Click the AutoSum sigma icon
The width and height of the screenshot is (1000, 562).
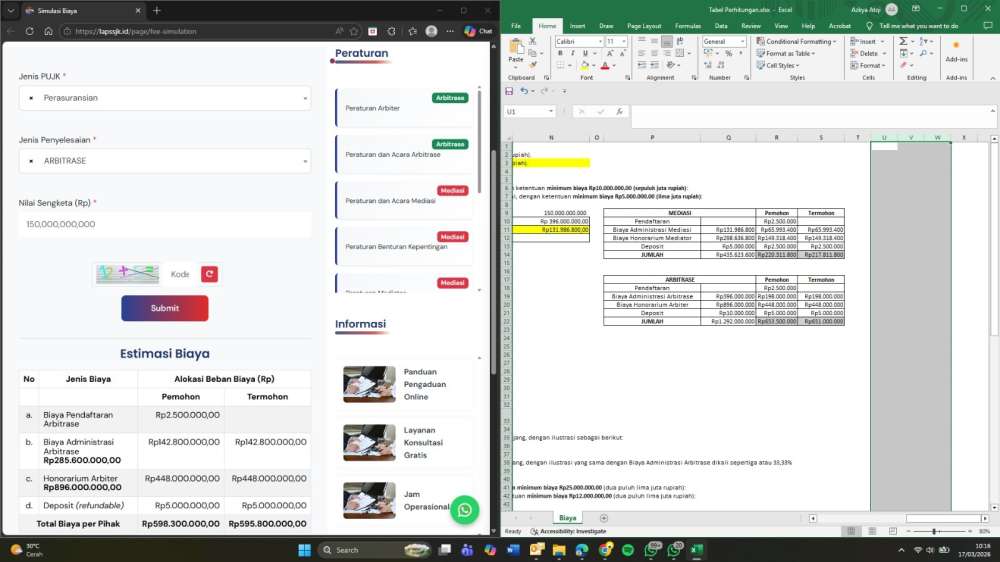pos(903,41)
